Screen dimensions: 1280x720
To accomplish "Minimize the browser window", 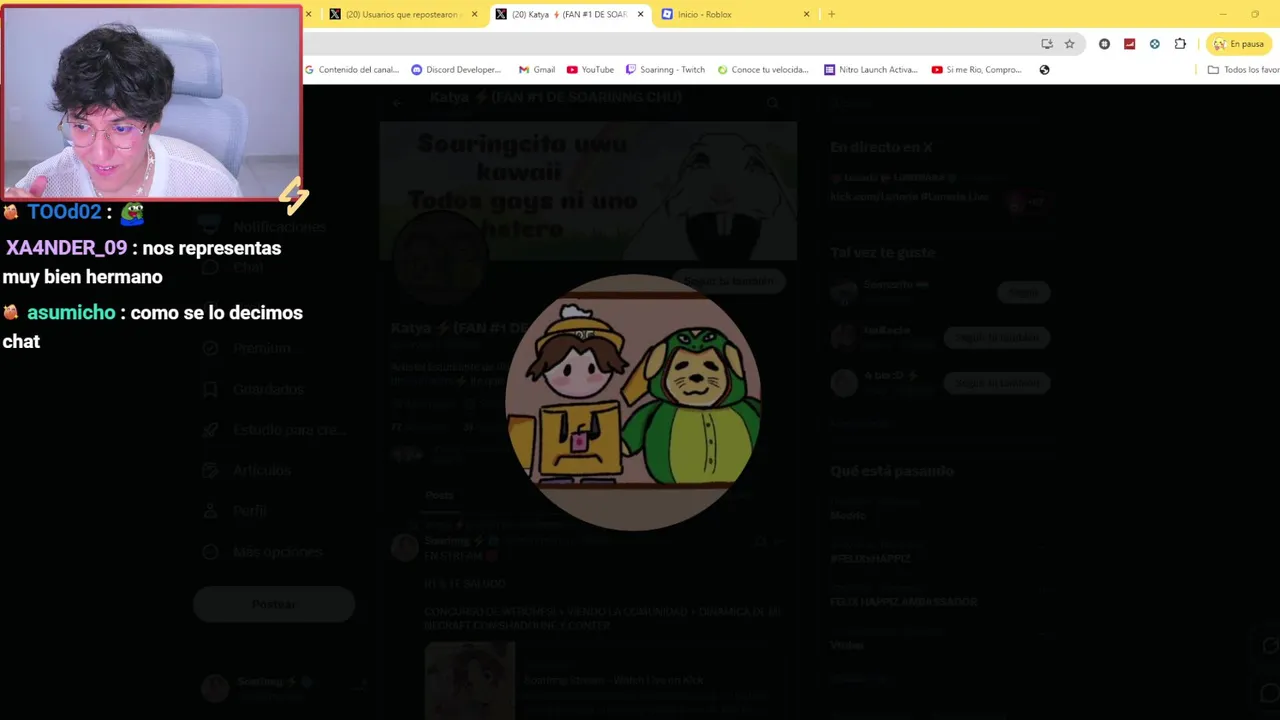I will (x=1223, y=14).
